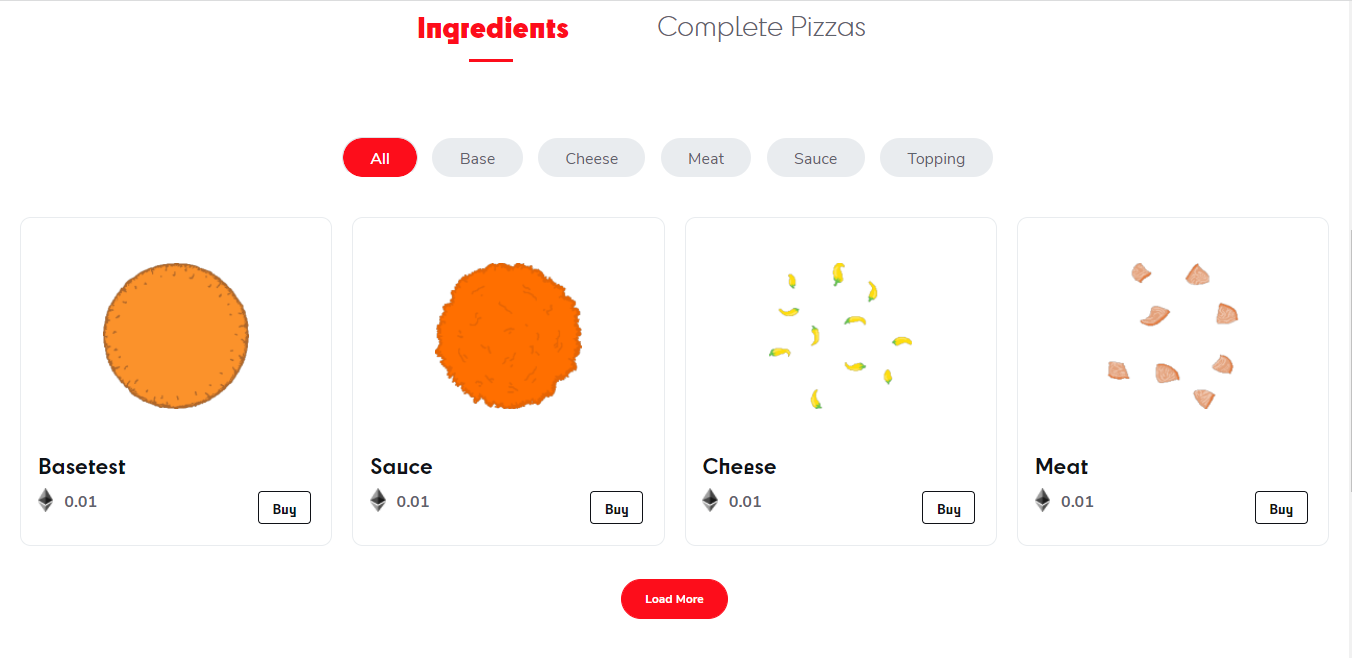Screen dimensions: 1352x658
Task: Select the Ingredients tab
Action: point(492,29)
